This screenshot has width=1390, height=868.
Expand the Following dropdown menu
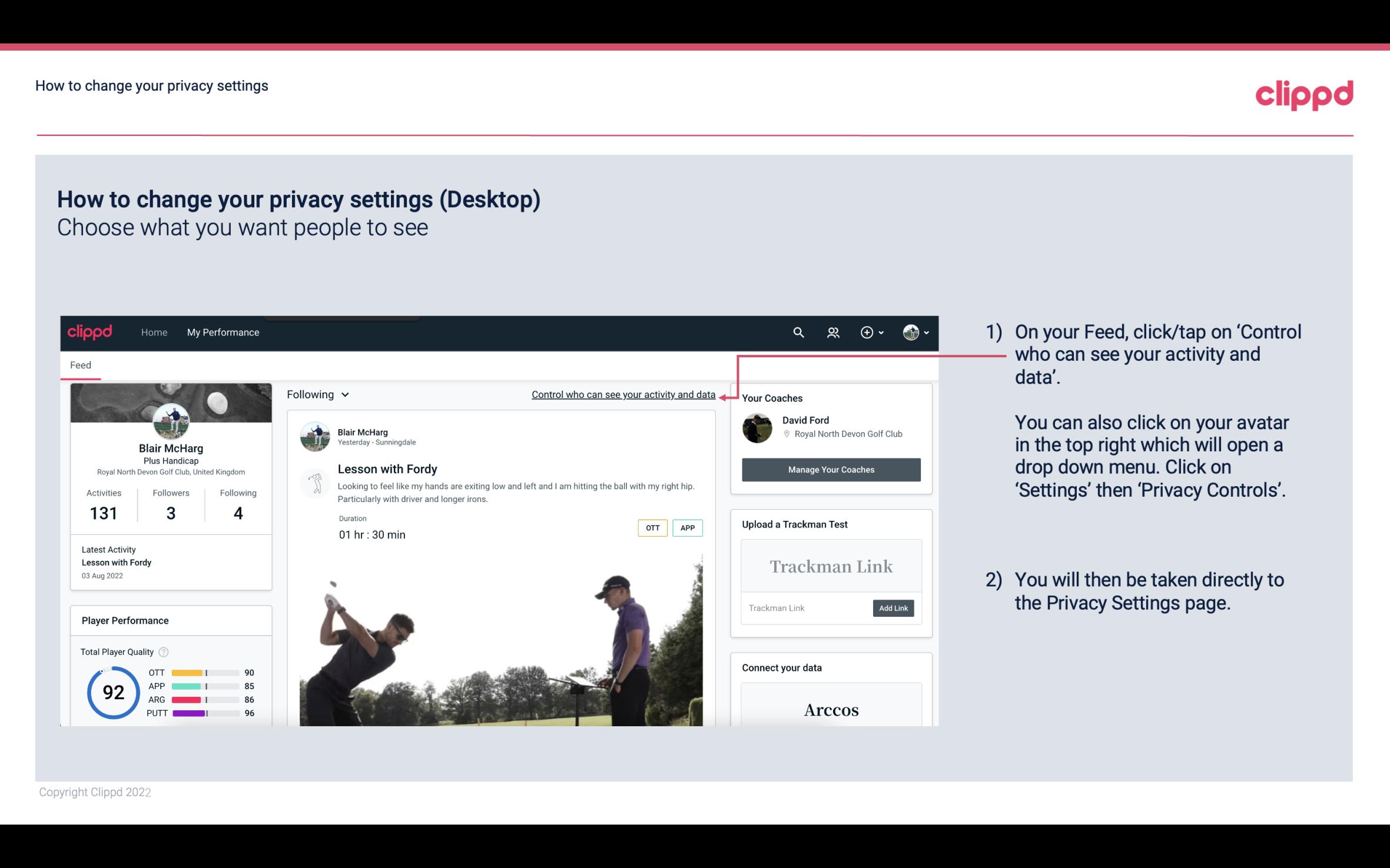click(x=317, y=393)
